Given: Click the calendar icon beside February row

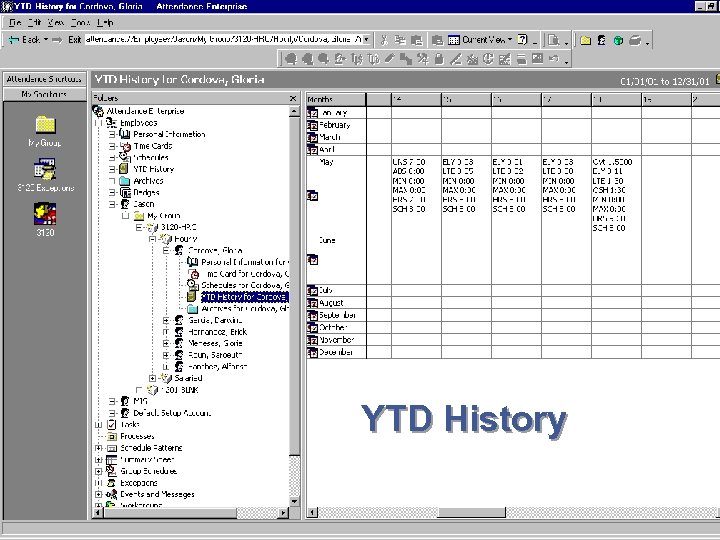Looking at the screenshot, I should pyautogui.click(x=312, y=125).
